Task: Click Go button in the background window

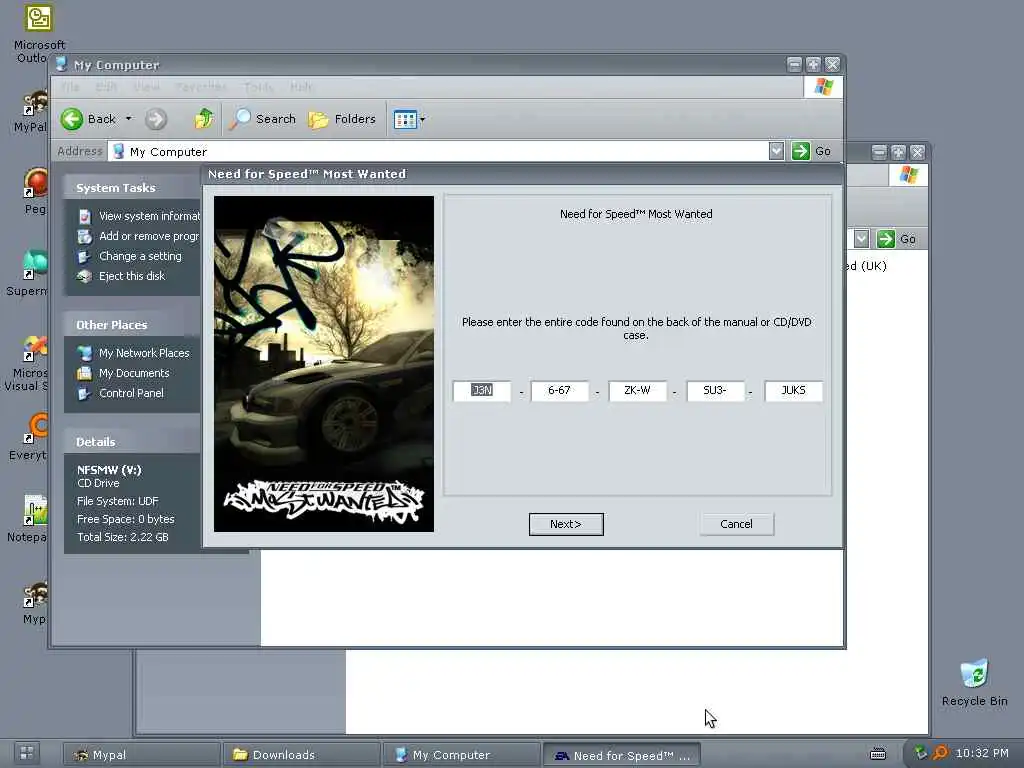Action: tap(896, 239)
